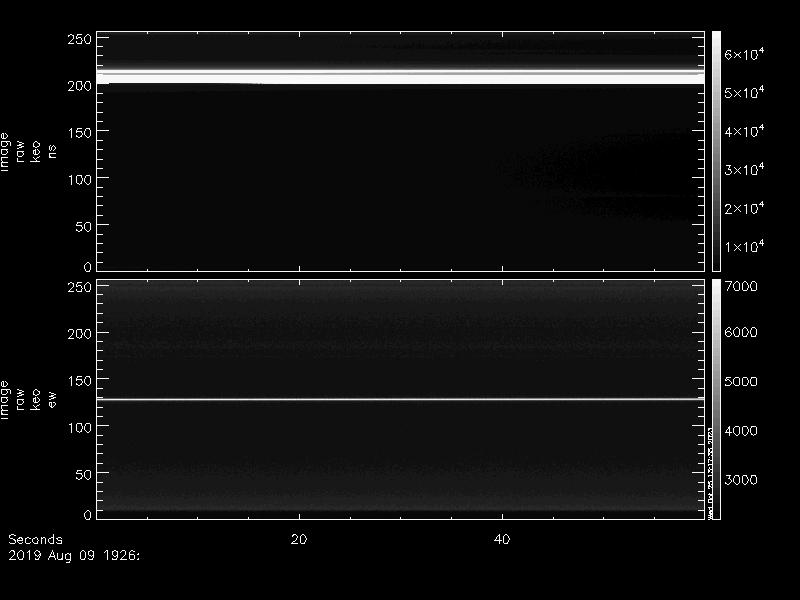
Task: Click the '5000' colorbar label
Action: [741, 382]
